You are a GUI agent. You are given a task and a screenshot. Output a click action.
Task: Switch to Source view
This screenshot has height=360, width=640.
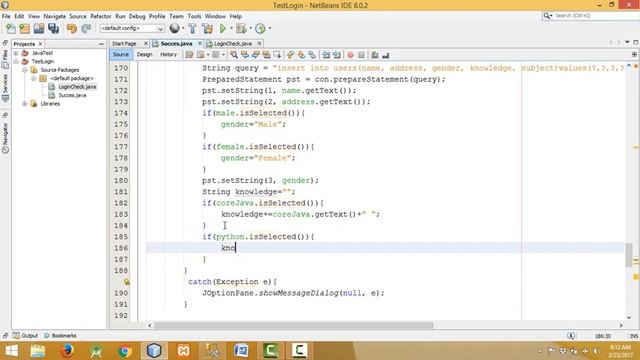click(120, 55)
